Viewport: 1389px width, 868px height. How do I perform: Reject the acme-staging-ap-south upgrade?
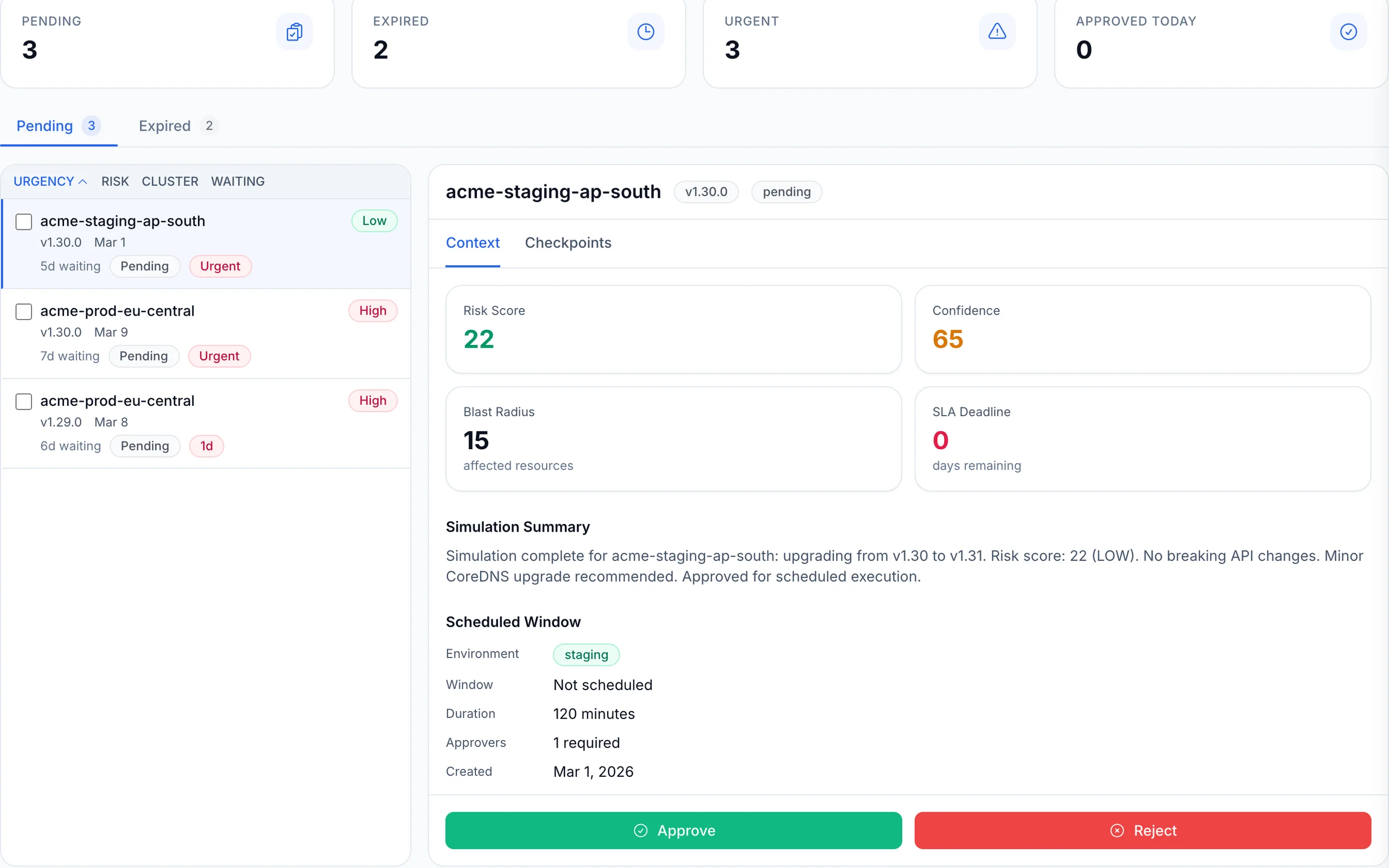pyautogui.click(x=1143, y=831)
